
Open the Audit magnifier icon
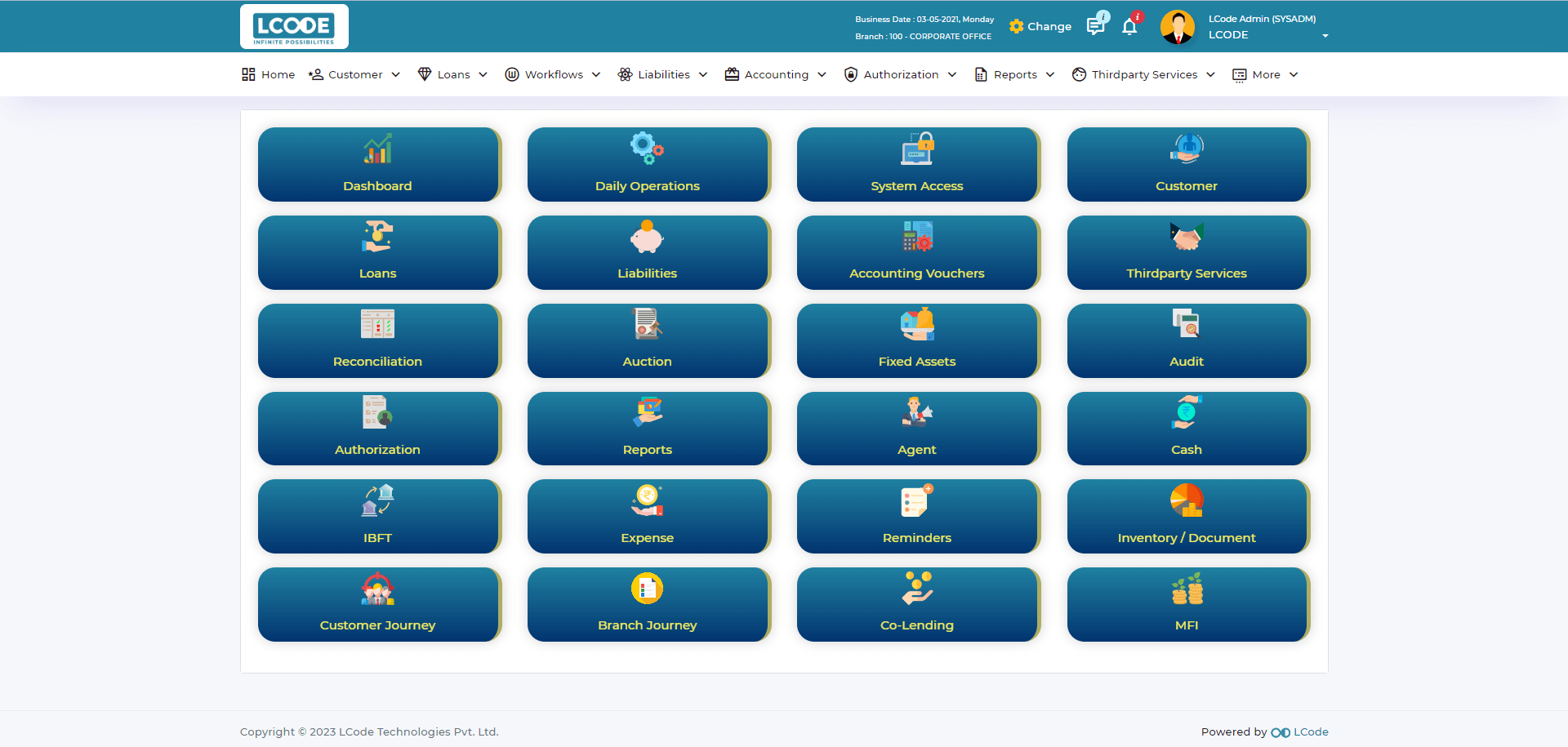1187,324
